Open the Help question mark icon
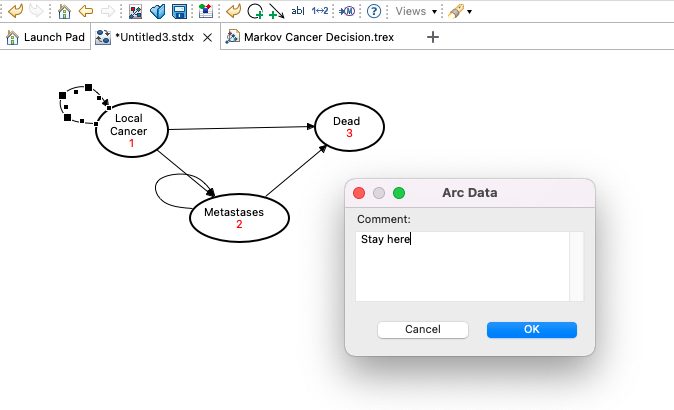 click(374, 12)
